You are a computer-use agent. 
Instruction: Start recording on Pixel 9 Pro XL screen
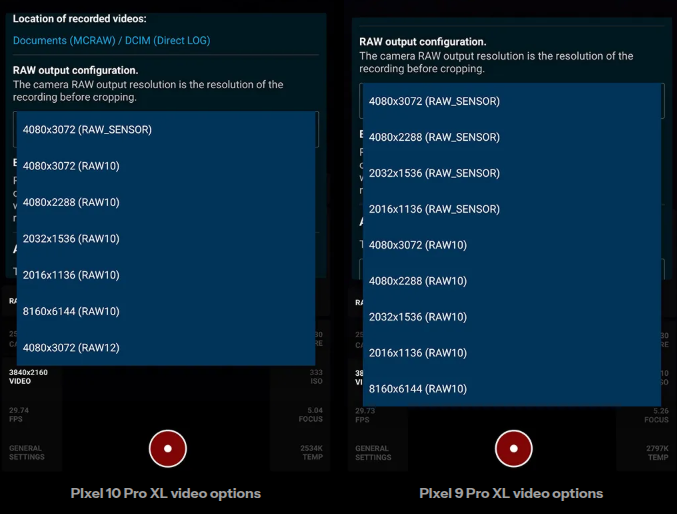[513, 448]
